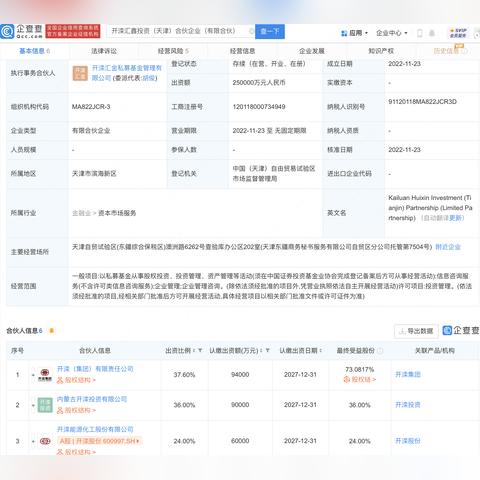Click the blue 查一下 search button
The width and height of the screenshot is (480, 480).
[270, 31]
